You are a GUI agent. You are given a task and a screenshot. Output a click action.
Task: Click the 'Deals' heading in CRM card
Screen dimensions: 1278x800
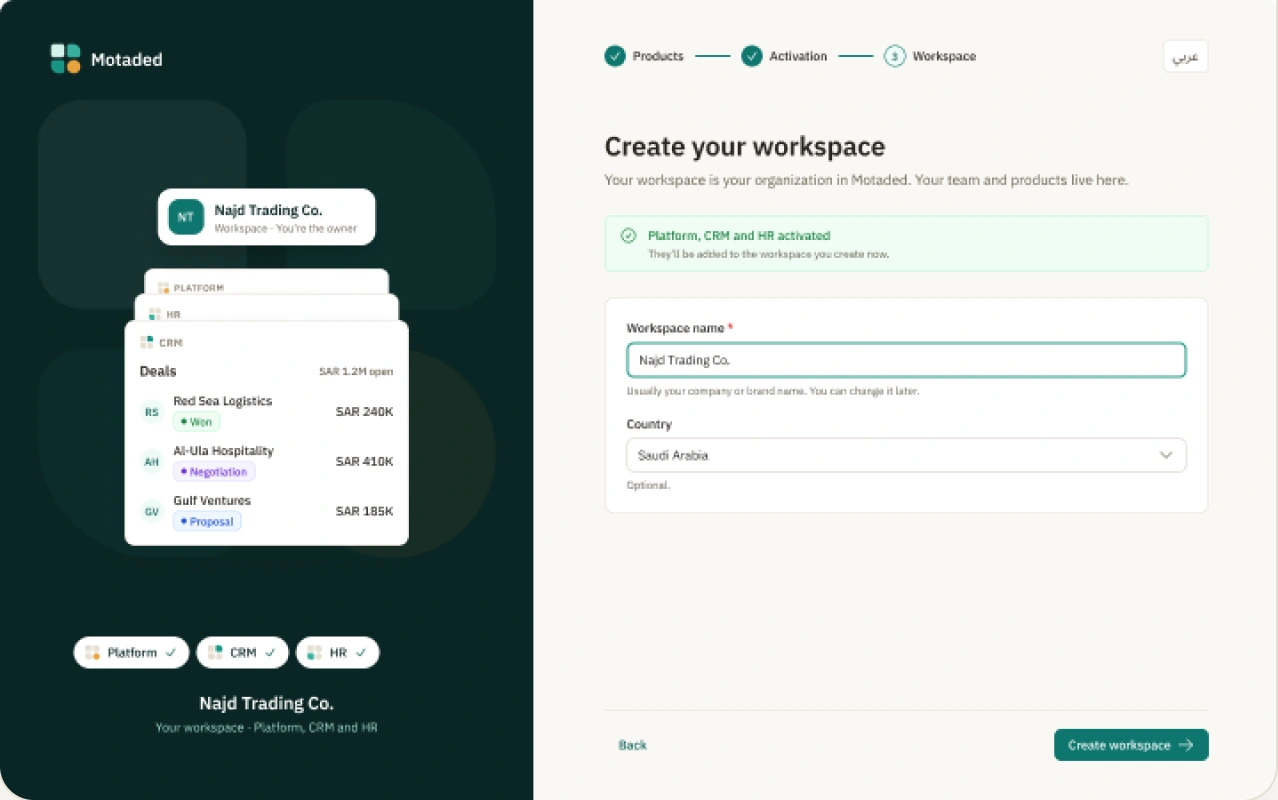point(158,371)
